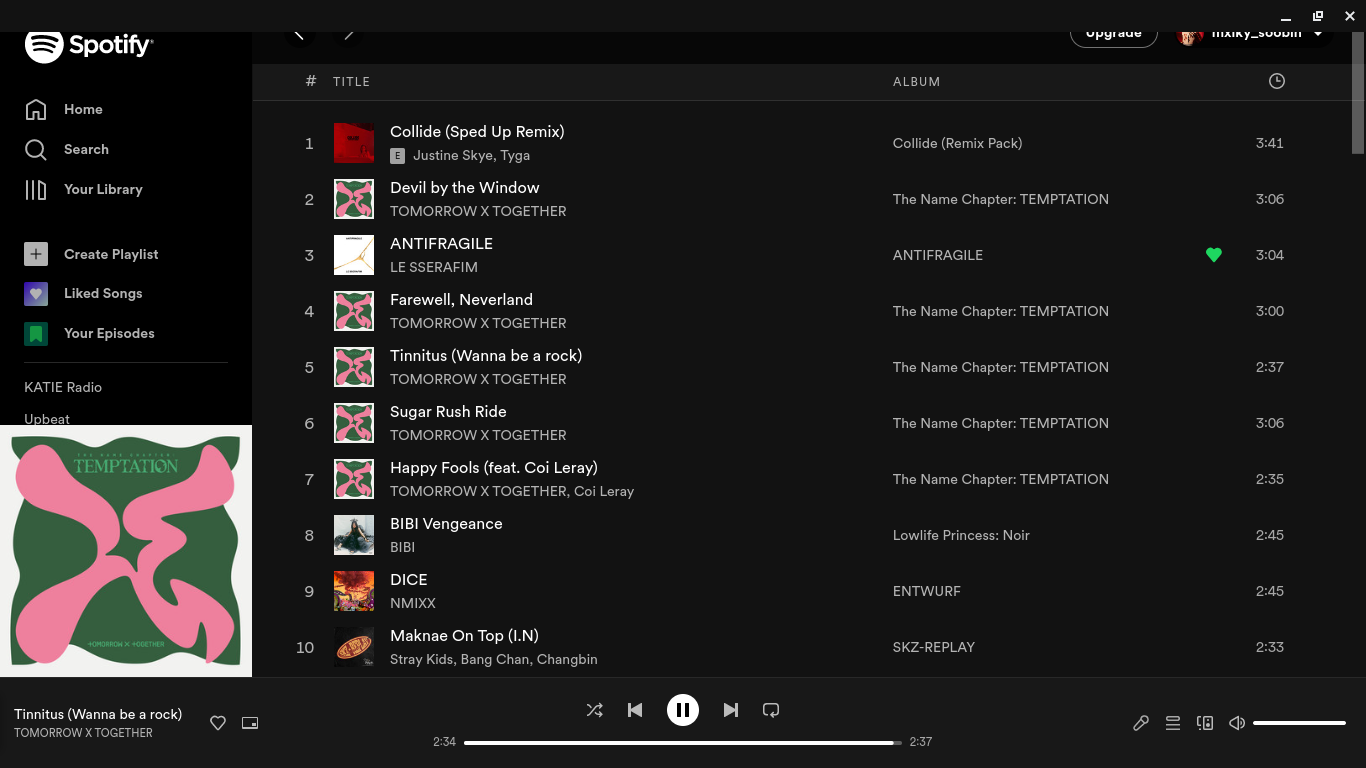Click the Spotify logo
The height and width of the screenshot is (768, 1366).
pos(89,45)
